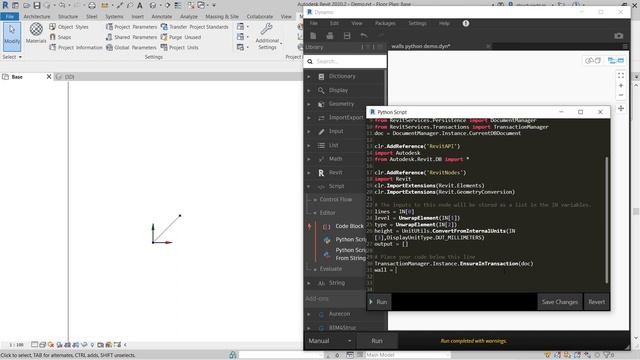Screen dimensions: 640x360
Task: Open Manual run mode dropdown in Dynamo
Action: (330, 340)
